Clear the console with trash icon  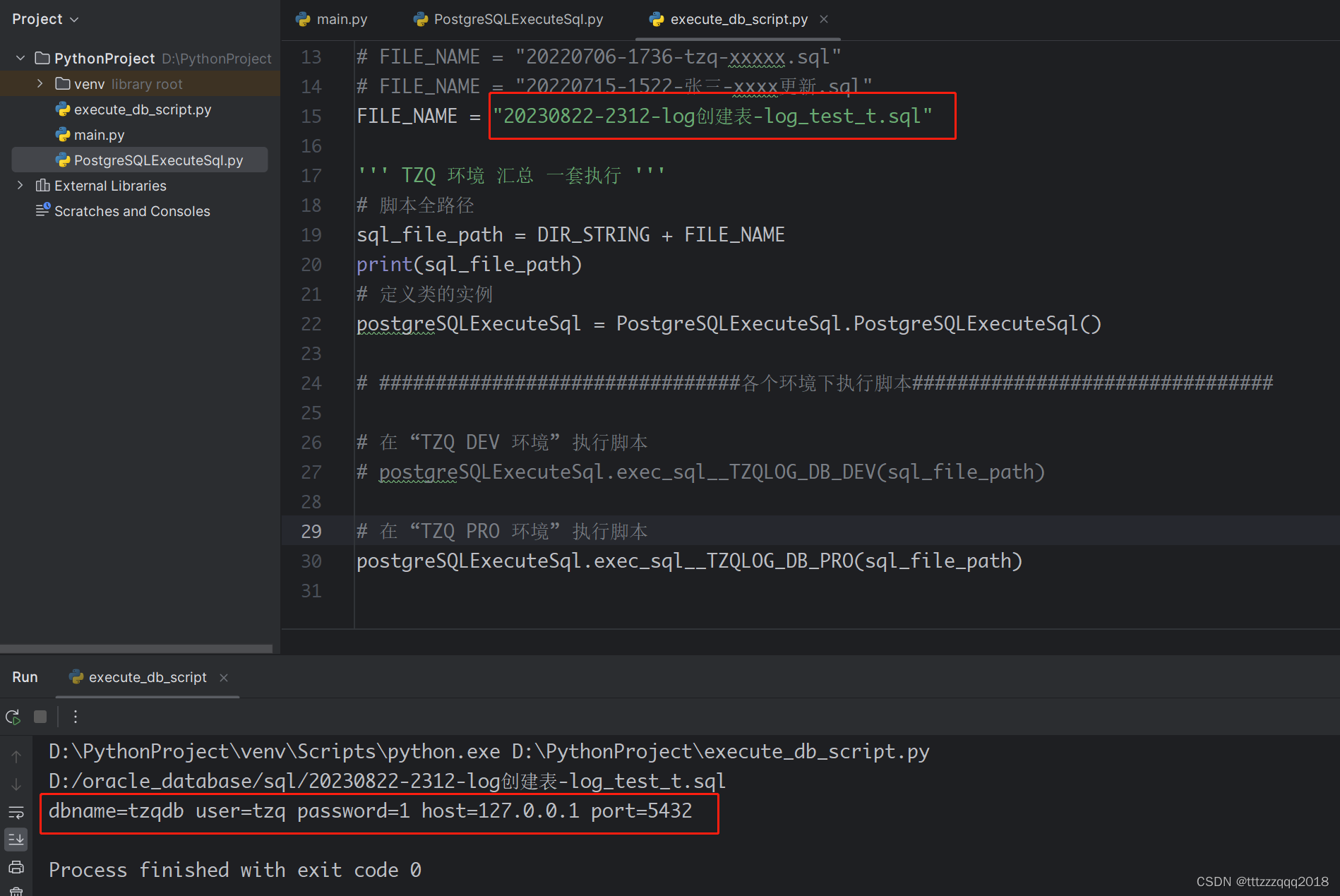(x=16, y=891)
